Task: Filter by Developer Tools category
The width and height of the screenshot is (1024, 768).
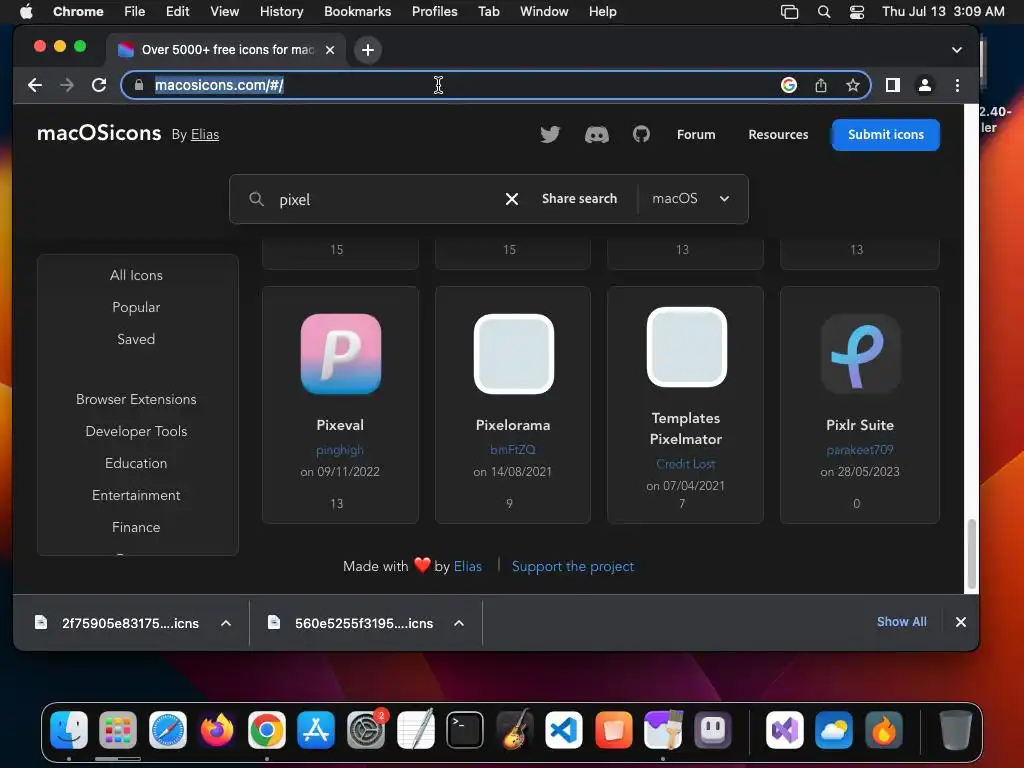Action: pyautogui.click(x=136, y=432)
